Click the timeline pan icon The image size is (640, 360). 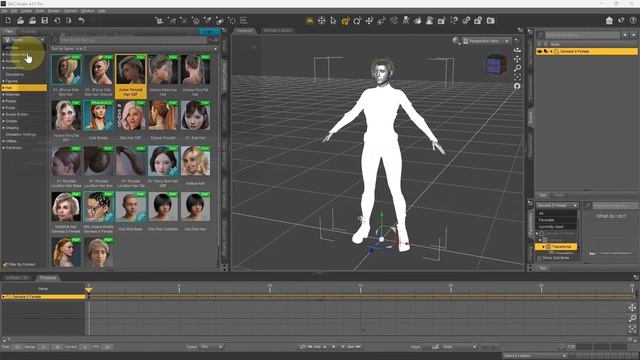click(632, 308)
